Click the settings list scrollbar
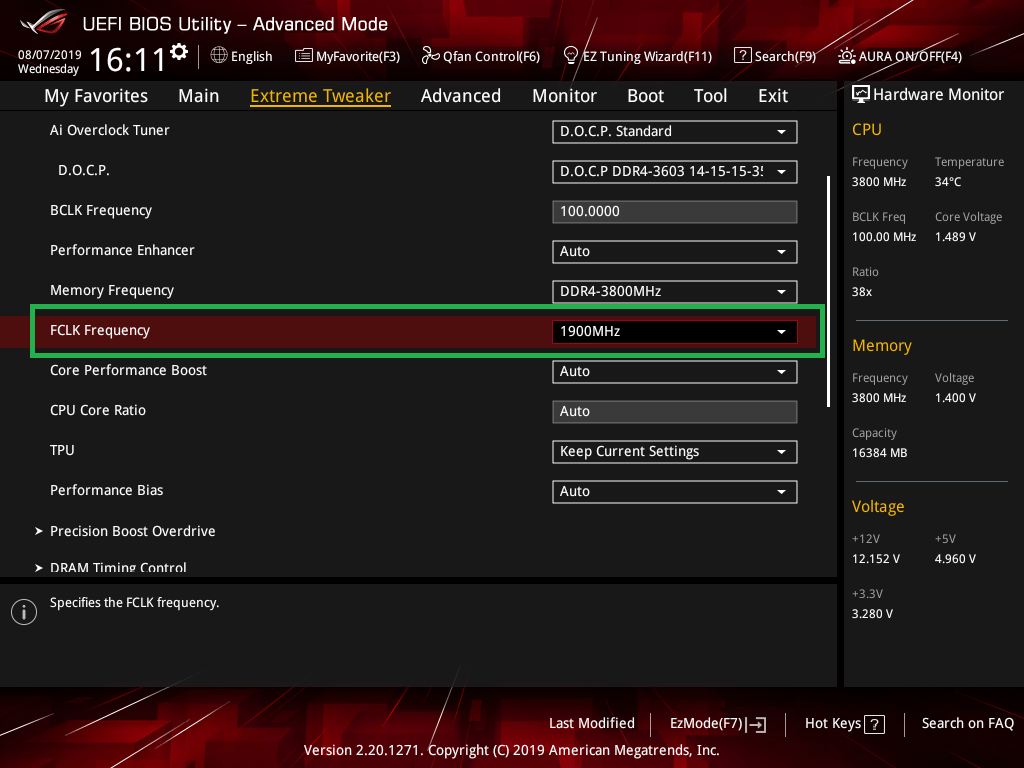Image resolution: width=1024 pixels, height=768 pixels. pyautogui.click(x=828, y=291)
